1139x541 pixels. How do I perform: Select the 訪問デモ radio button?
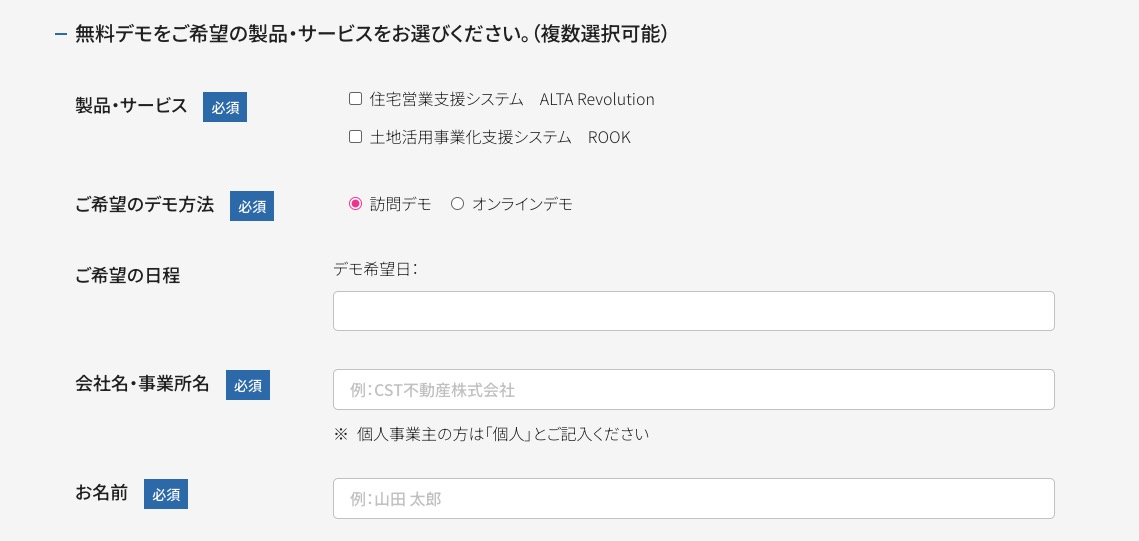[355, 204]
